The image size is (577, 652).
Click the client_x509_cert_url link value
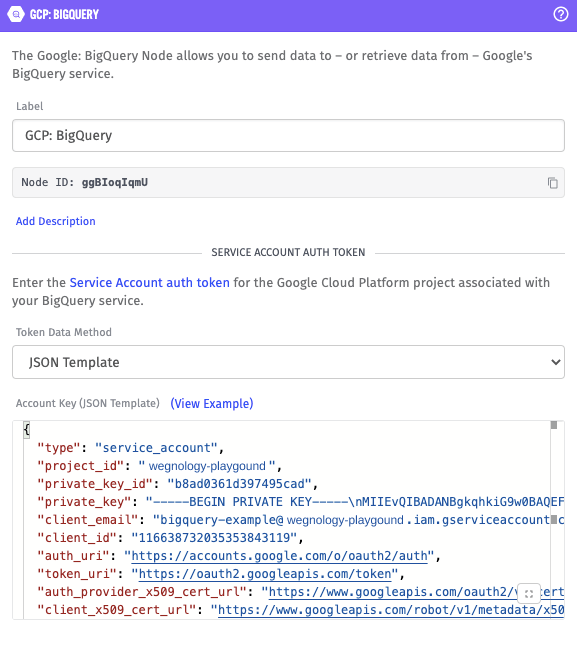(391, 610)
